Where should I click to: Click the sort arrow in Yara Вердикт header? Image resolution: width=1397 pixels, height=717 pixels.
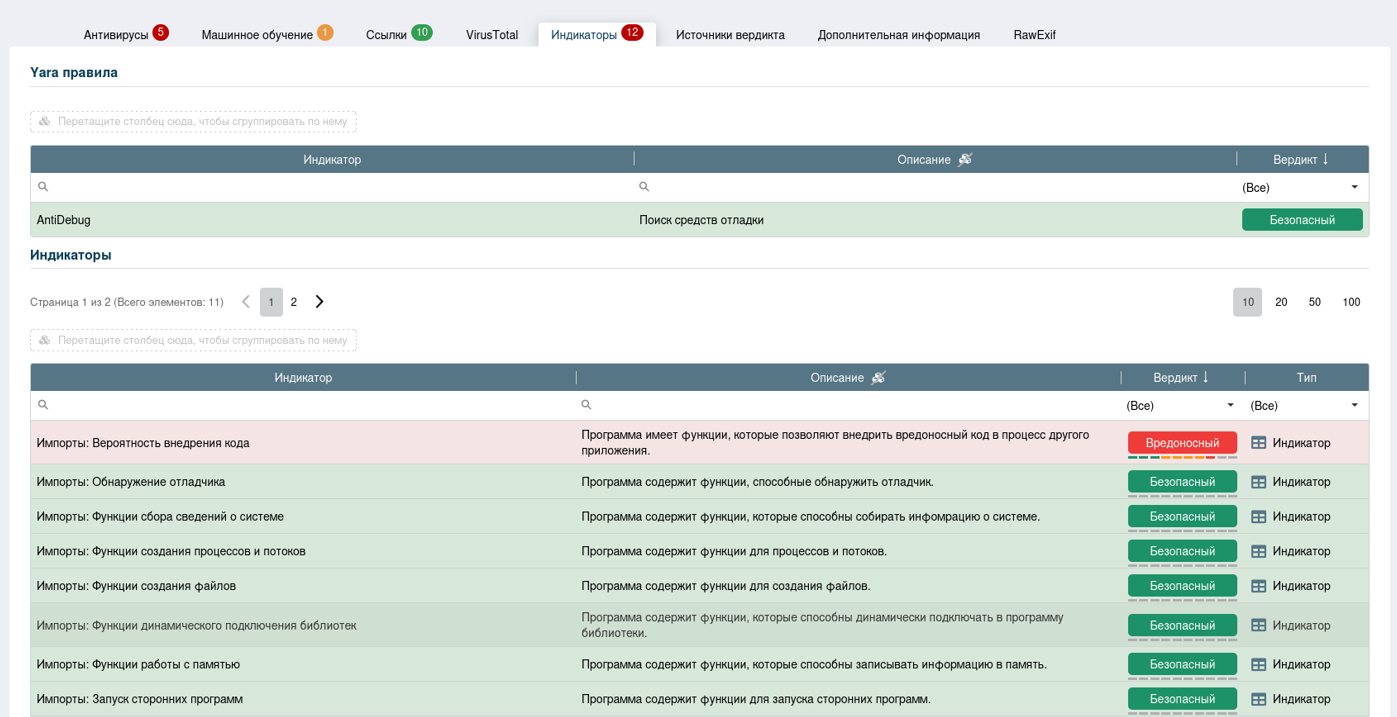[x=1326, y=160]
